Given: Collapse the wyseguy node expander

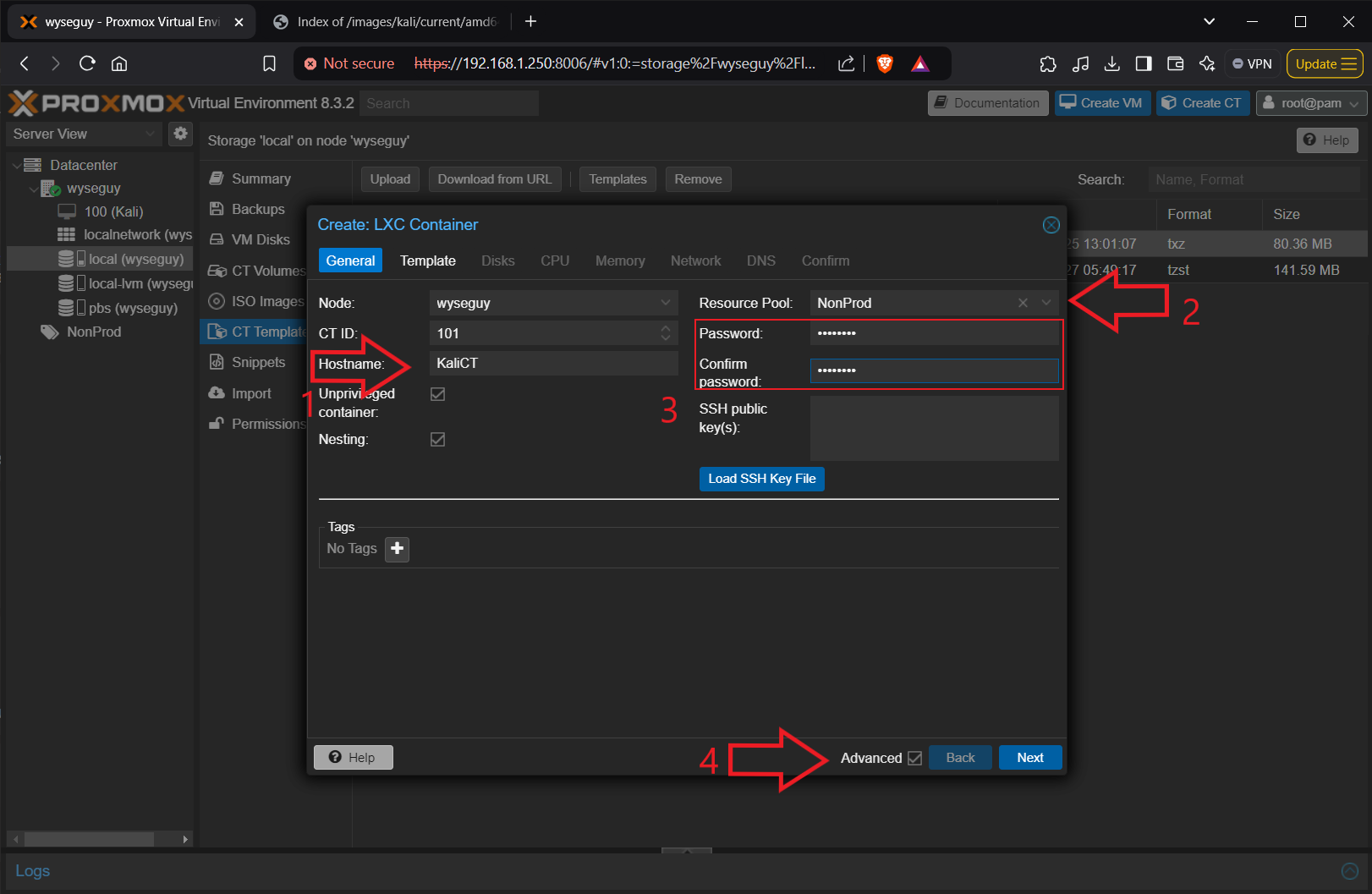Looking at the screenshot, I should (33, 189).
